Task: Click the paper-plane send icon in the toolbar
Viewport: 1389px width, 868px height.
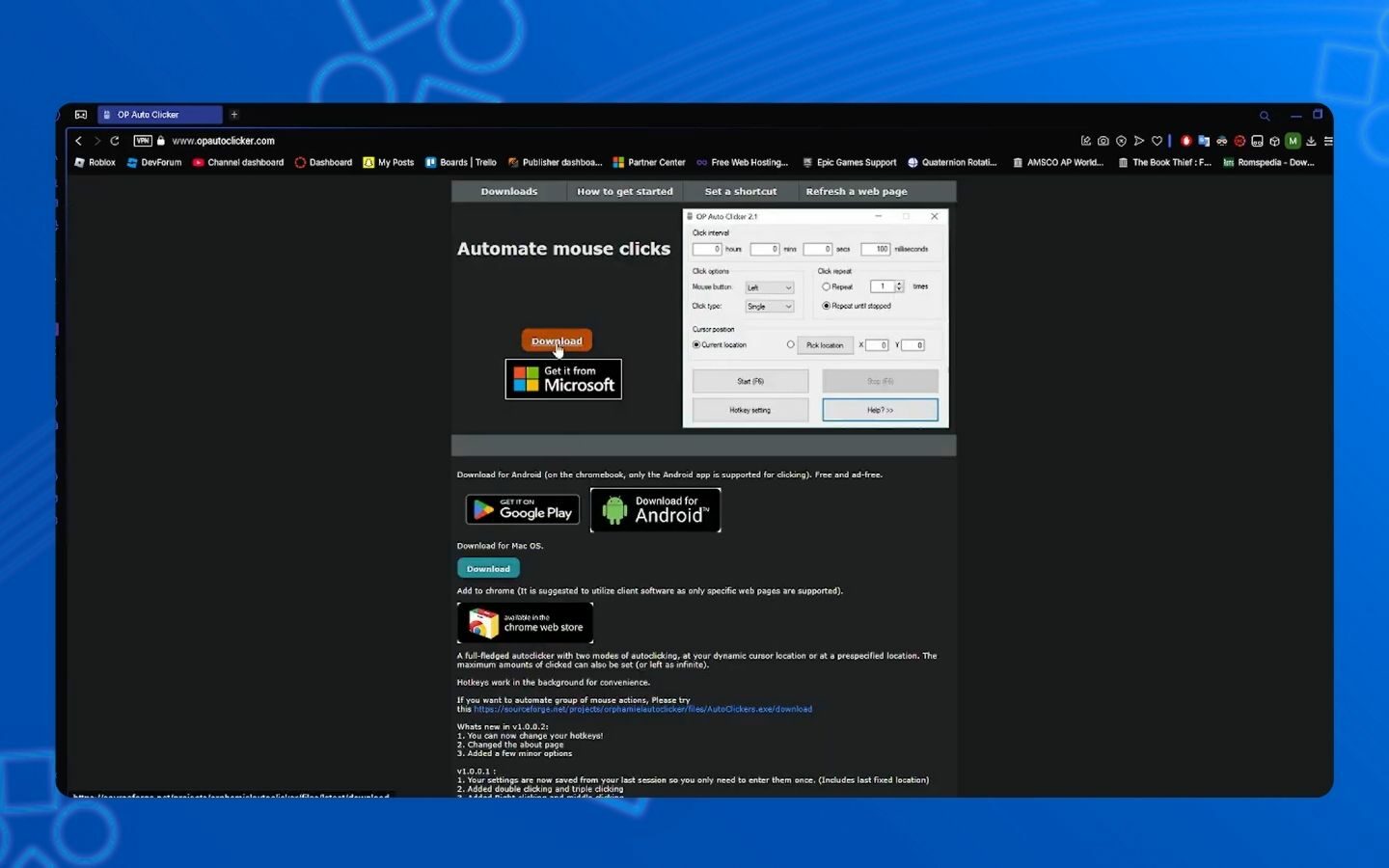Action: coord(1139,141)
